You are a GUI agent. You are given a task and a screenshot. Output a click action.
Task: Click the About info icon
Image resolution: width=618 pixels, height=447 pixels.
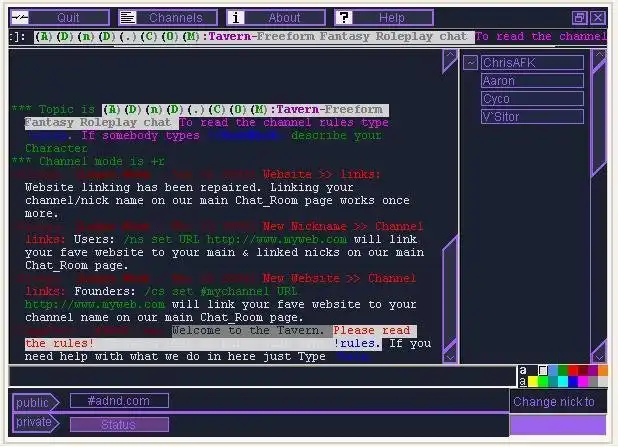click(x=236, y=17)
